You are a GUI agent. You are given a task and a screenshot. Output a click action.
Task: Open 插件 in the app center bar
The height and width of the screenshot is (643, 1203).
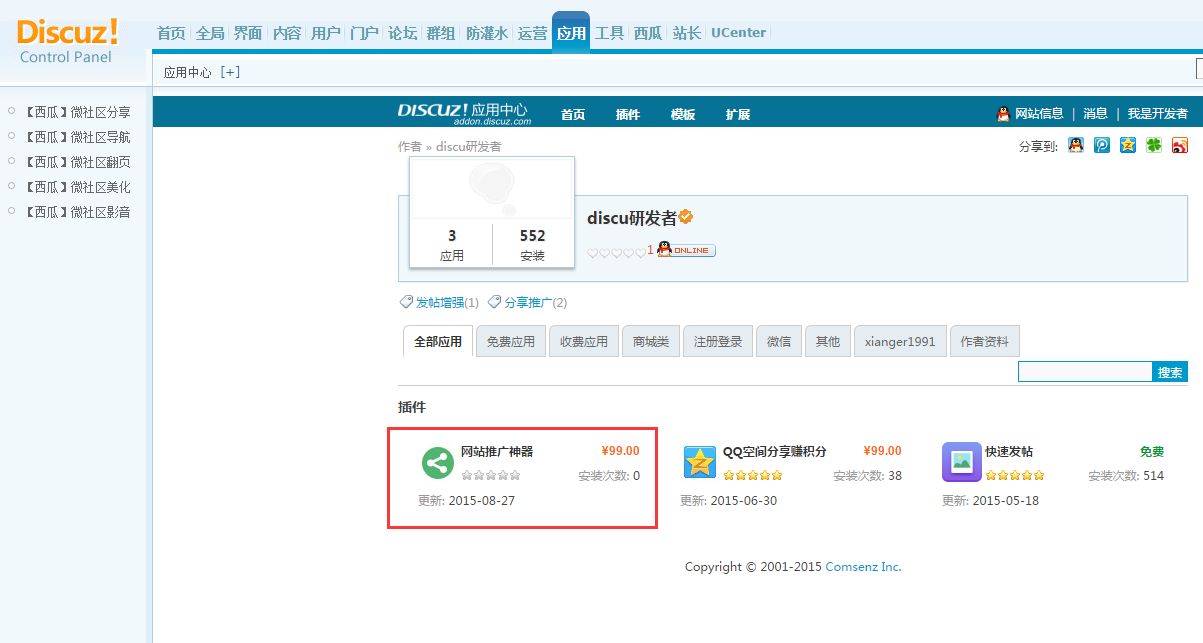(x=628, y=114)
